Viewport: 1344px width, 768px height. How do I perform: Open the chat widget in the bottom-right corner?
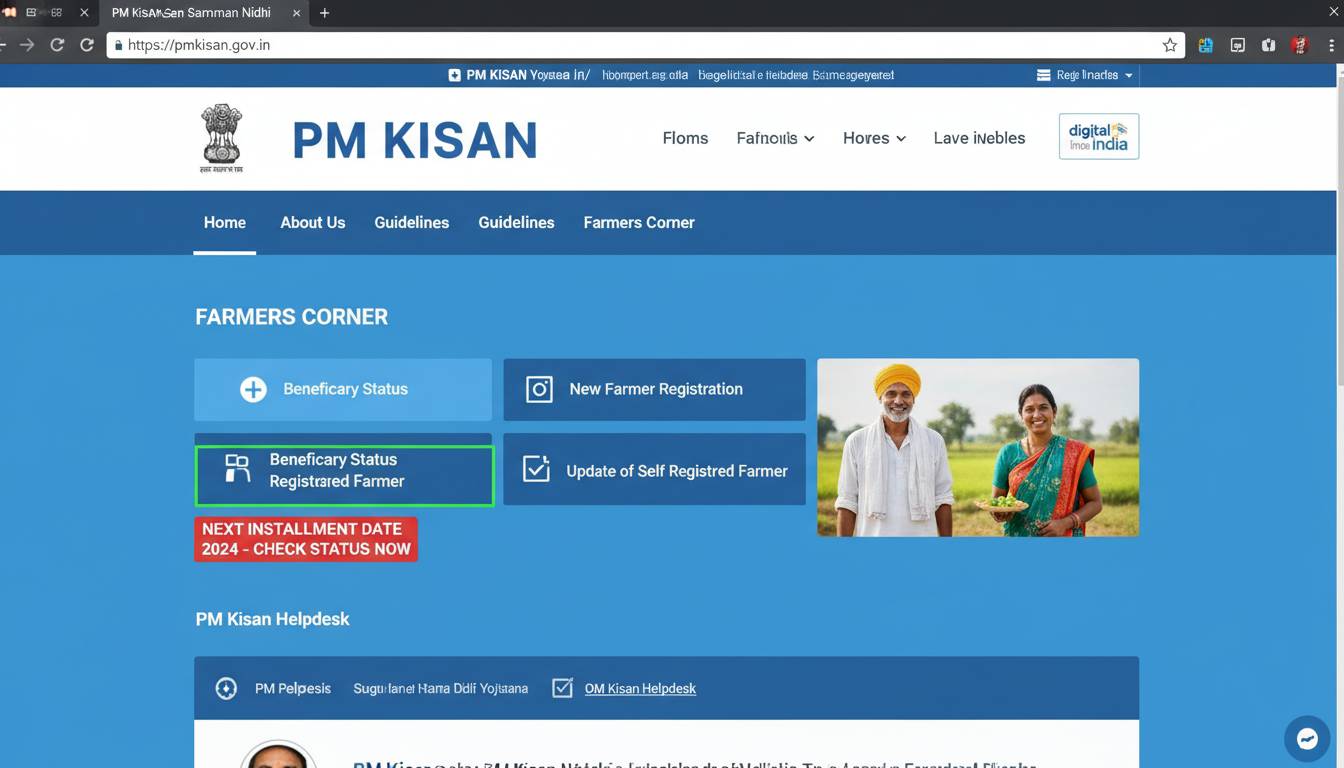tap(1307, 738)
